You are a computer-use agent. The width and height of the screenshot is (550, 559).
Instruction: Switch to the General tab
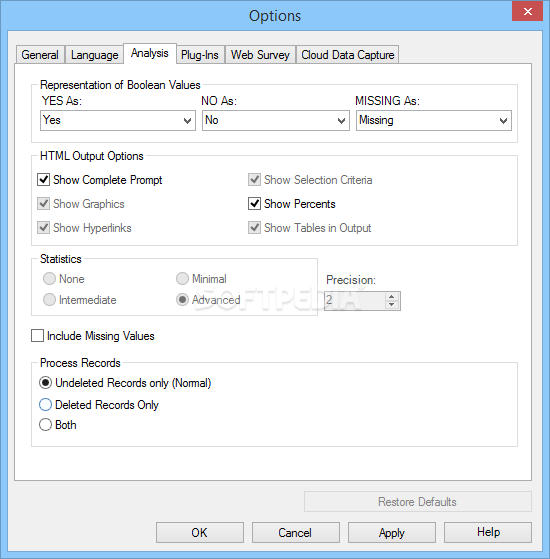tap(40, 55)
